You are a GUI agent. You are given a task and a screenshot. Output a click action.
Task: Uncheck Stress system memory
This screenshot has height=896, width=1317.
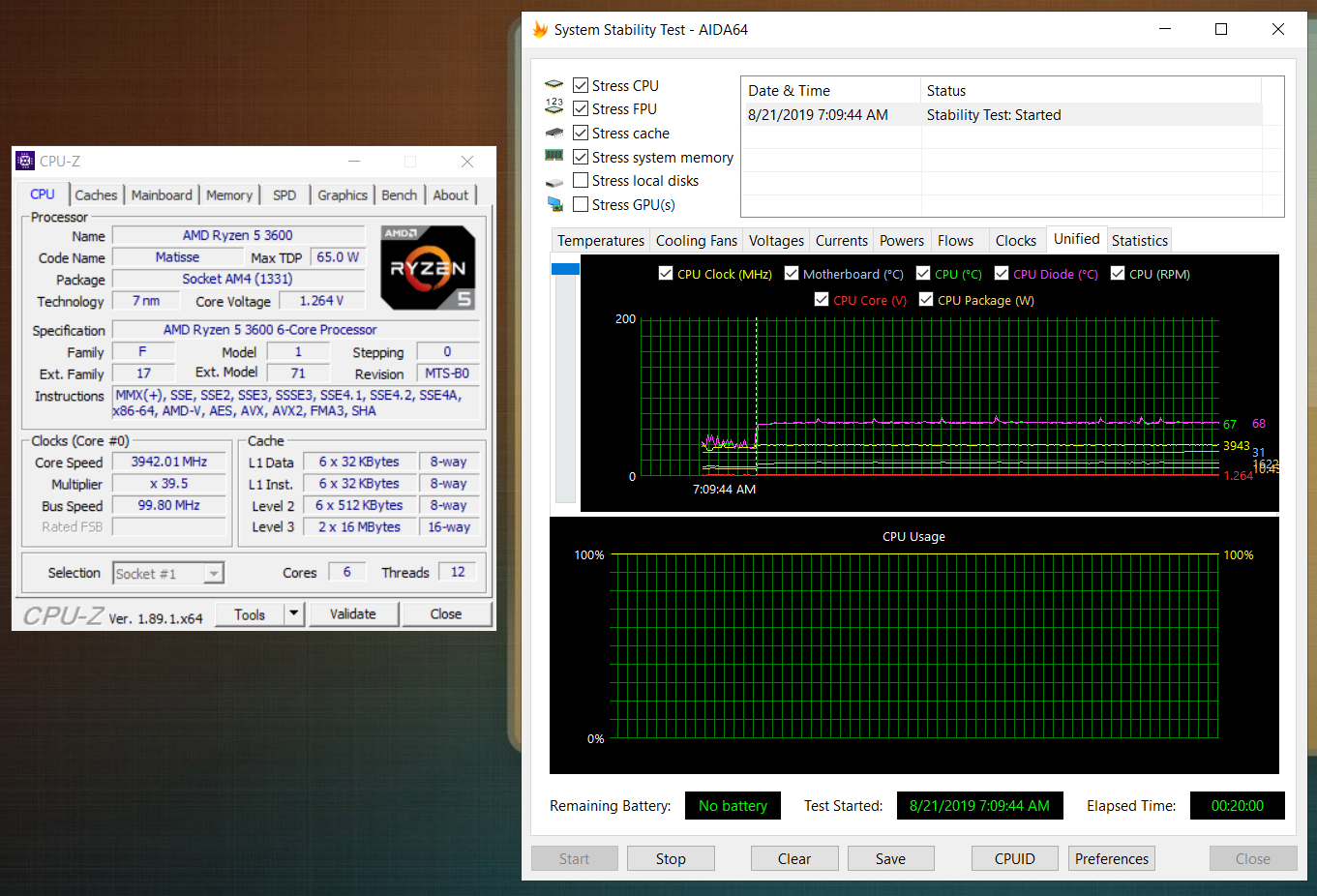[x=581, y=157]
